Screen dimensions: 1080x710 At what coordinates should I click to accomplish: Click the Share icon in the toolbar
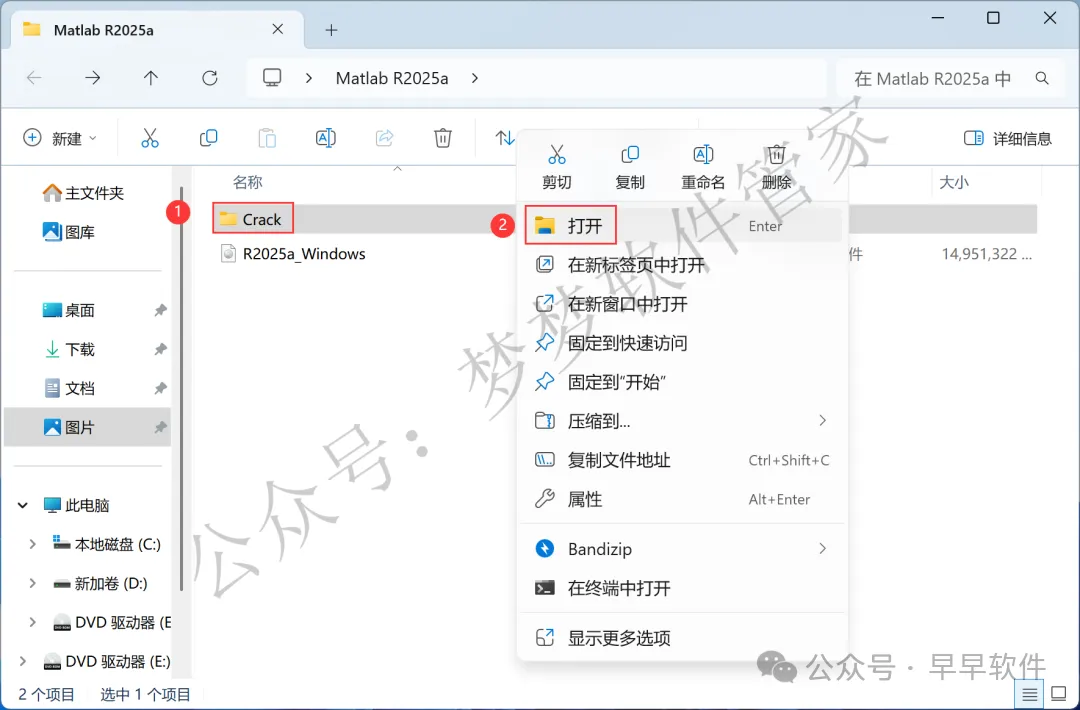(x=384, y=138)
